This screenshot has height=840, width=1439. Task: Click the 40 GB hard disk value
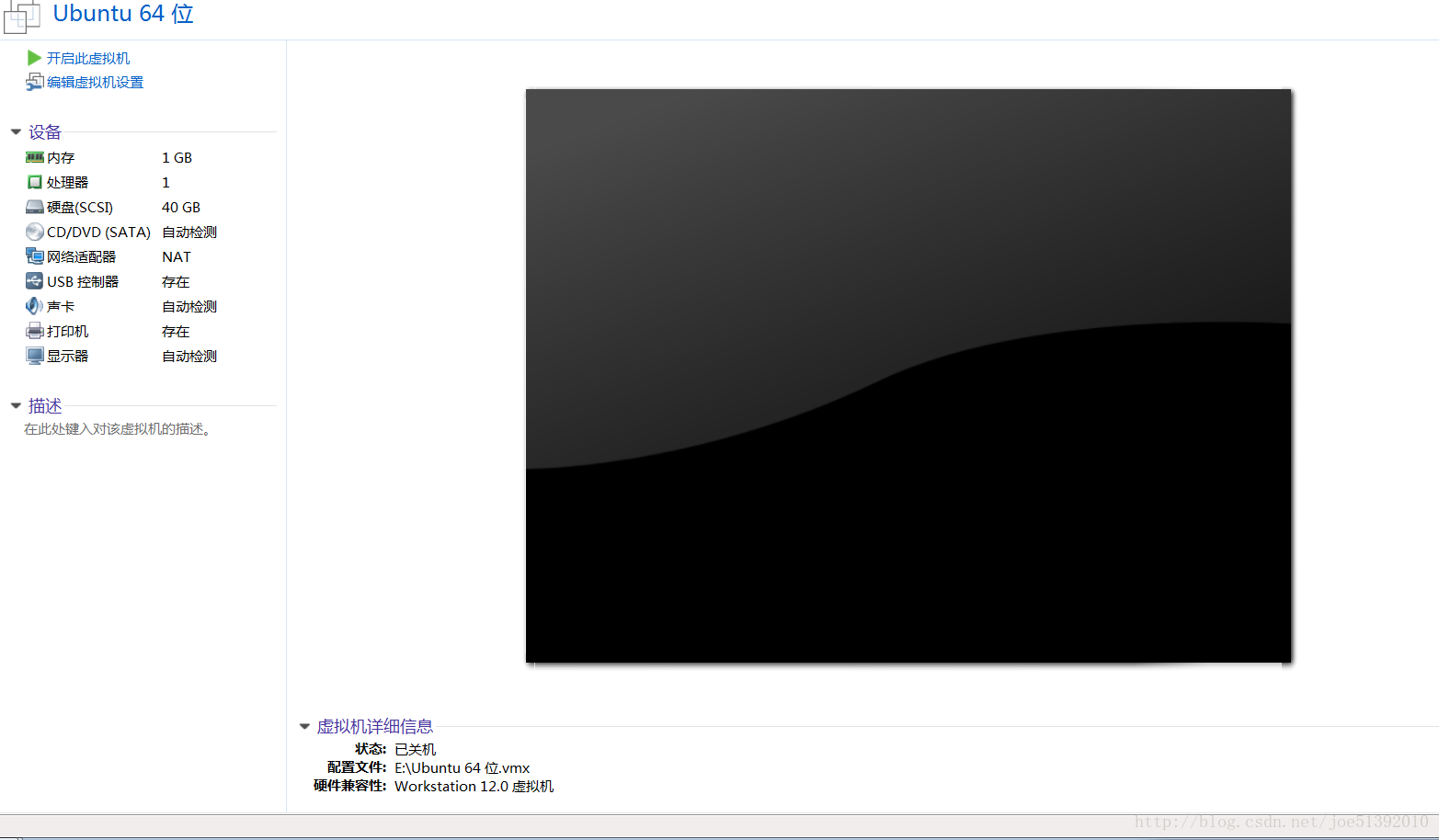pyautogui.click(x=181, y=208)
